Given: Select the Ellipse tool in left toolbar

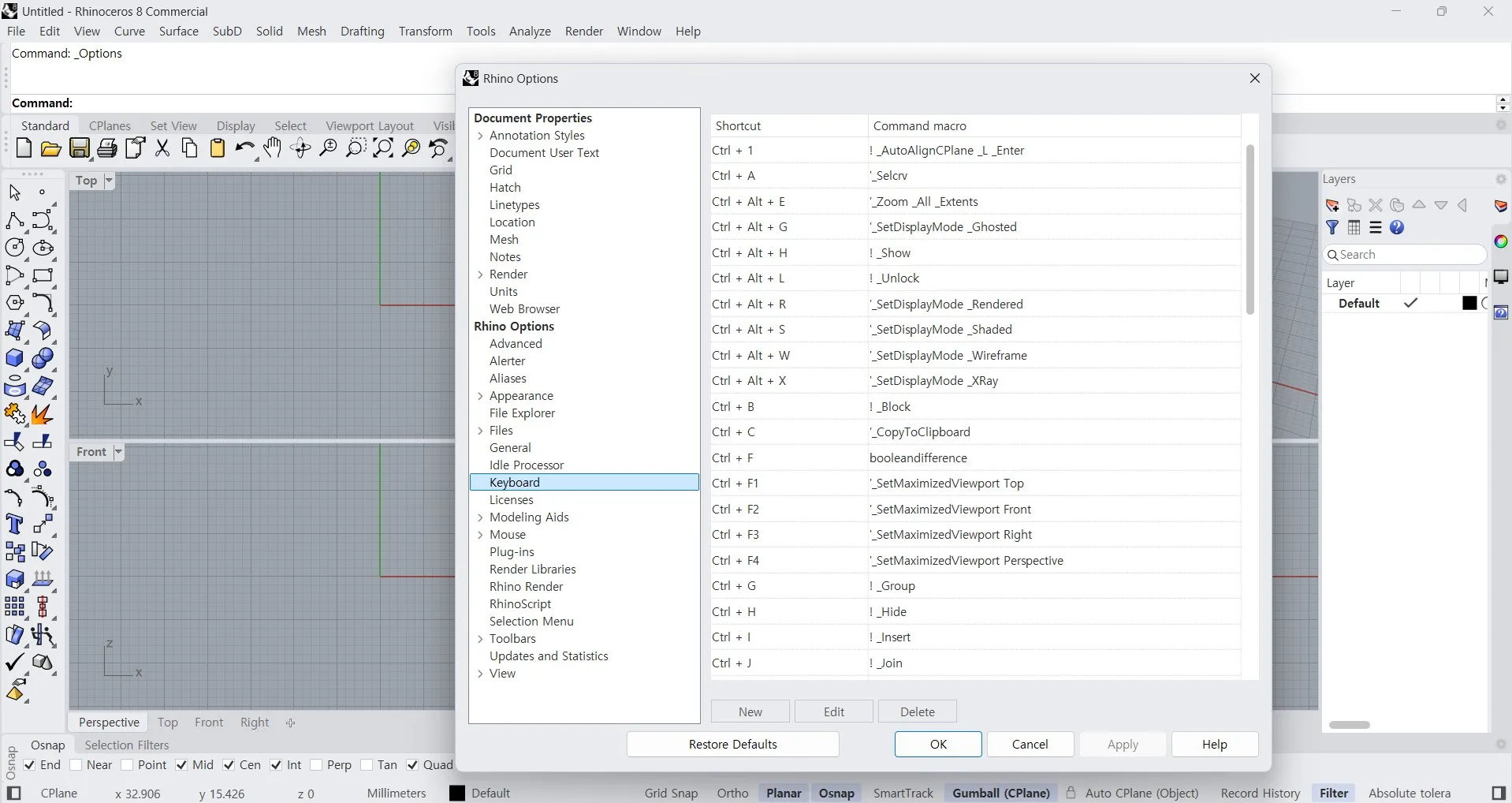Looking at the screenshot, I should click(x=43, y=248).
